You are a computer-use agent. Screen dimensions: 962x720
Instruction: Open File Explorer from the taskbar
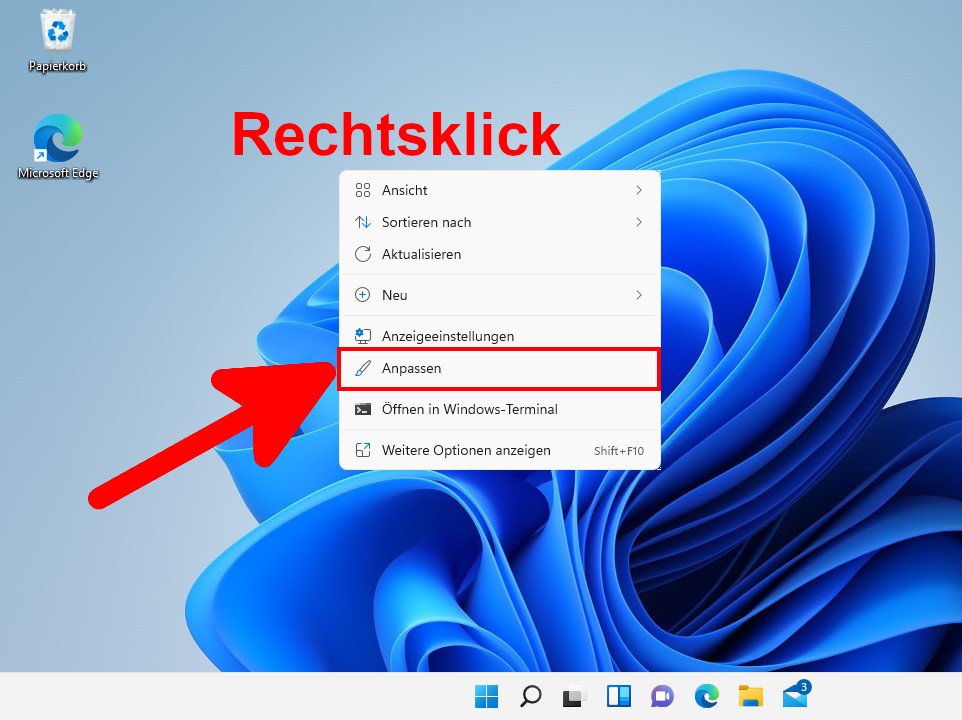click(751, 696)
